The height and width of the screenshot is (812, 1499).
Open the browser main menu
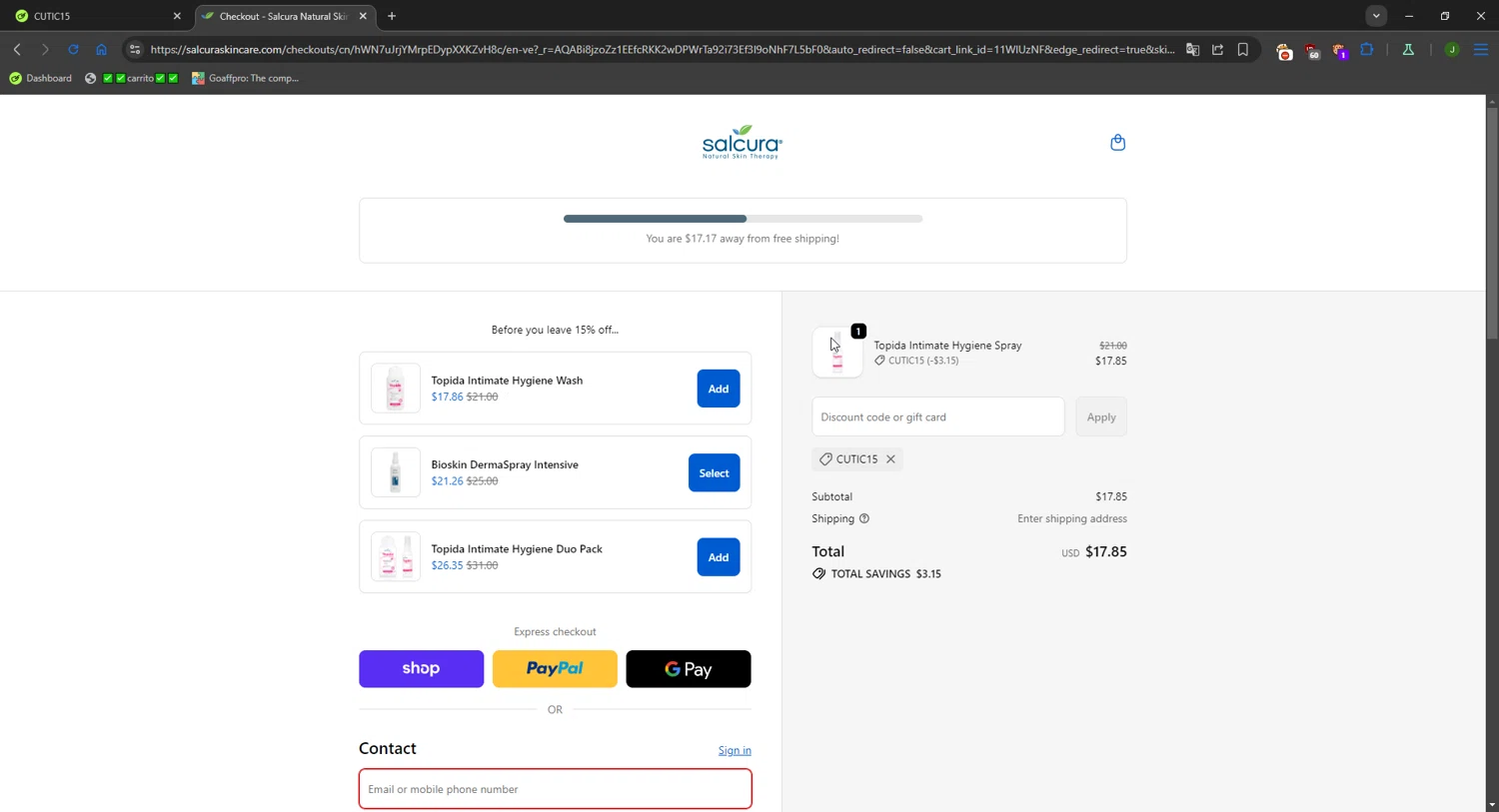1481,49
